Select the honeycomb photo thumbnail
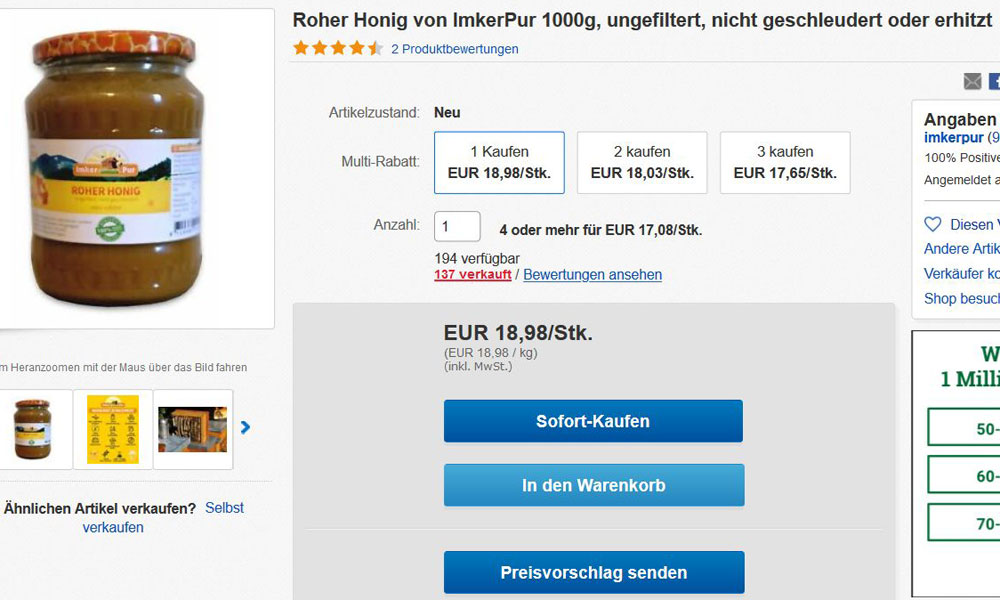Screen dimensions: 1000x600 click(193, 429)
